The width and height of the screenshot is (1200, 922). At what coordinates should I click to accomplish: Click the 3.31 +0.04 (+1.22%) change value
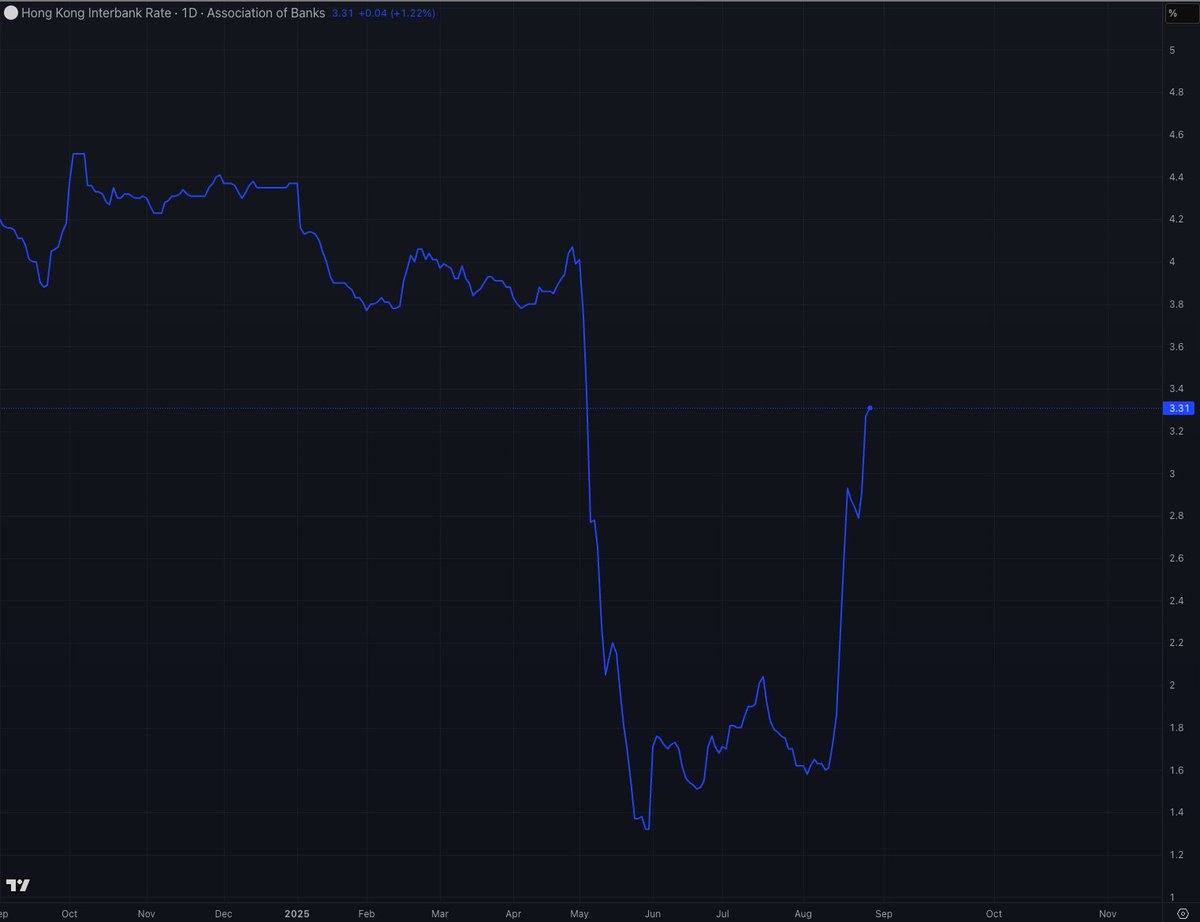click(383, 13)
